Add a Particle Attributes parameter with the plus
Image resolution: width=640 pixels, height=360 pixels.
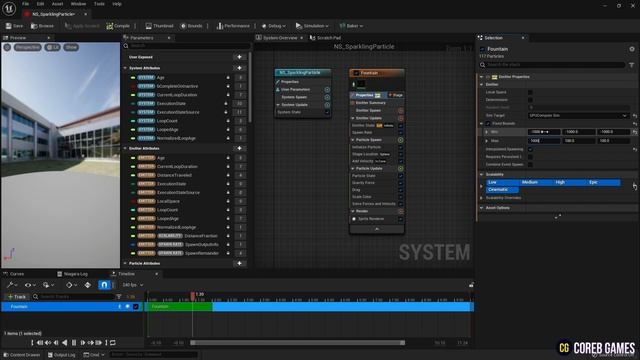tap(240, 263)
